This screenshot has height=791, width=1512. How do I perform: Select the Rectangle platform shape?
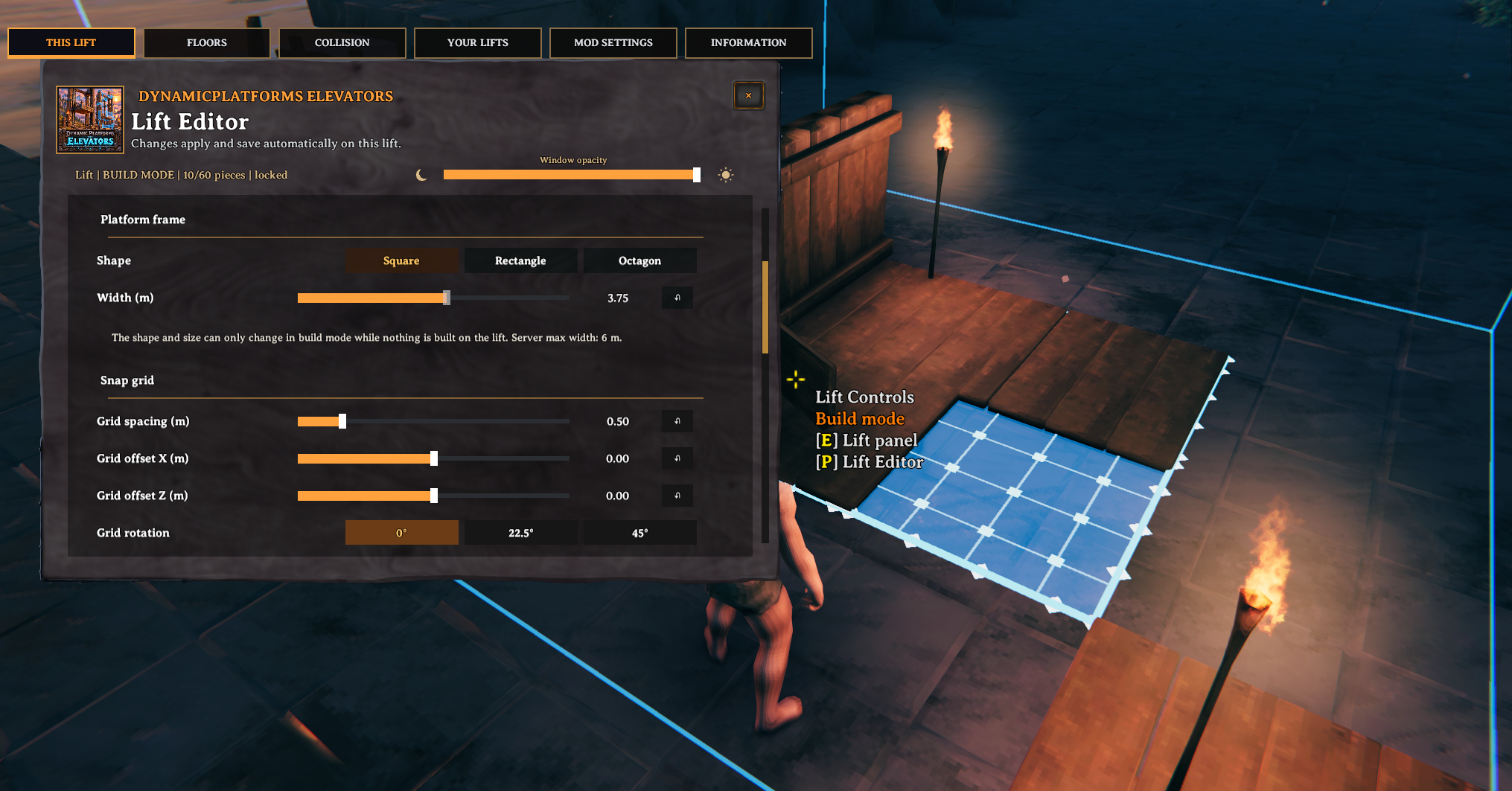point(520,260)
